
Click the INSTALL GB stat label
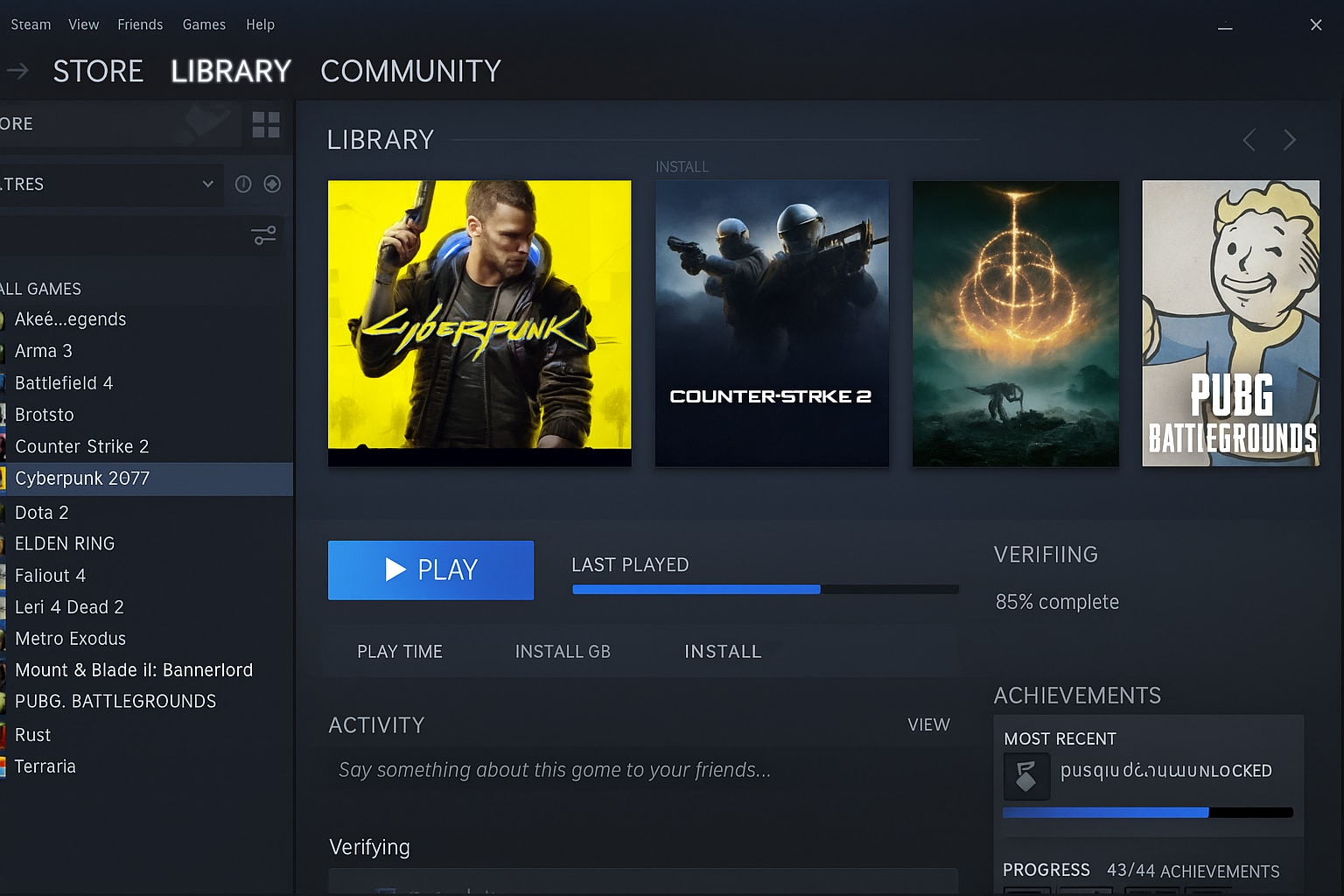coord(563,652)
